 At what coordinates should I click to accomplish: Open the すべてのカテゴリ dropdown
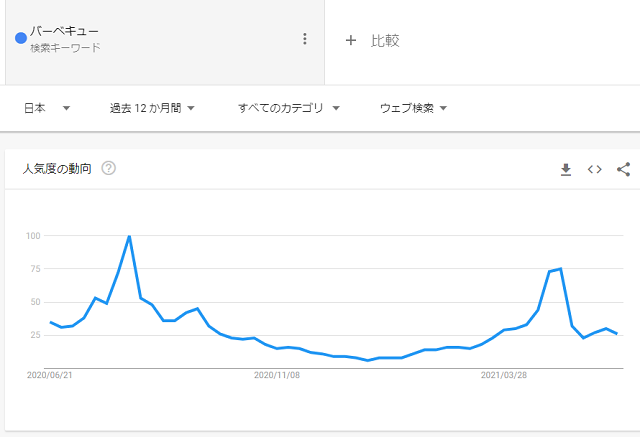(x=289, y=108)
